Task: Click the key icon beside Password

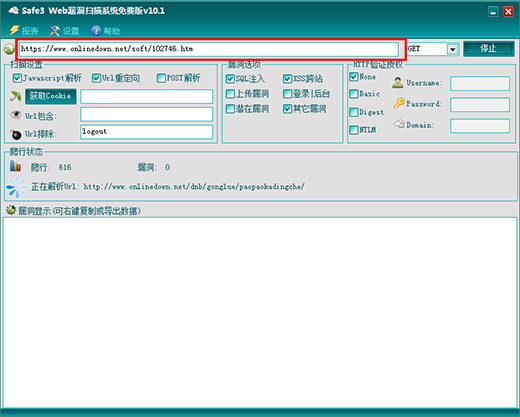Action: pos(399,103)
